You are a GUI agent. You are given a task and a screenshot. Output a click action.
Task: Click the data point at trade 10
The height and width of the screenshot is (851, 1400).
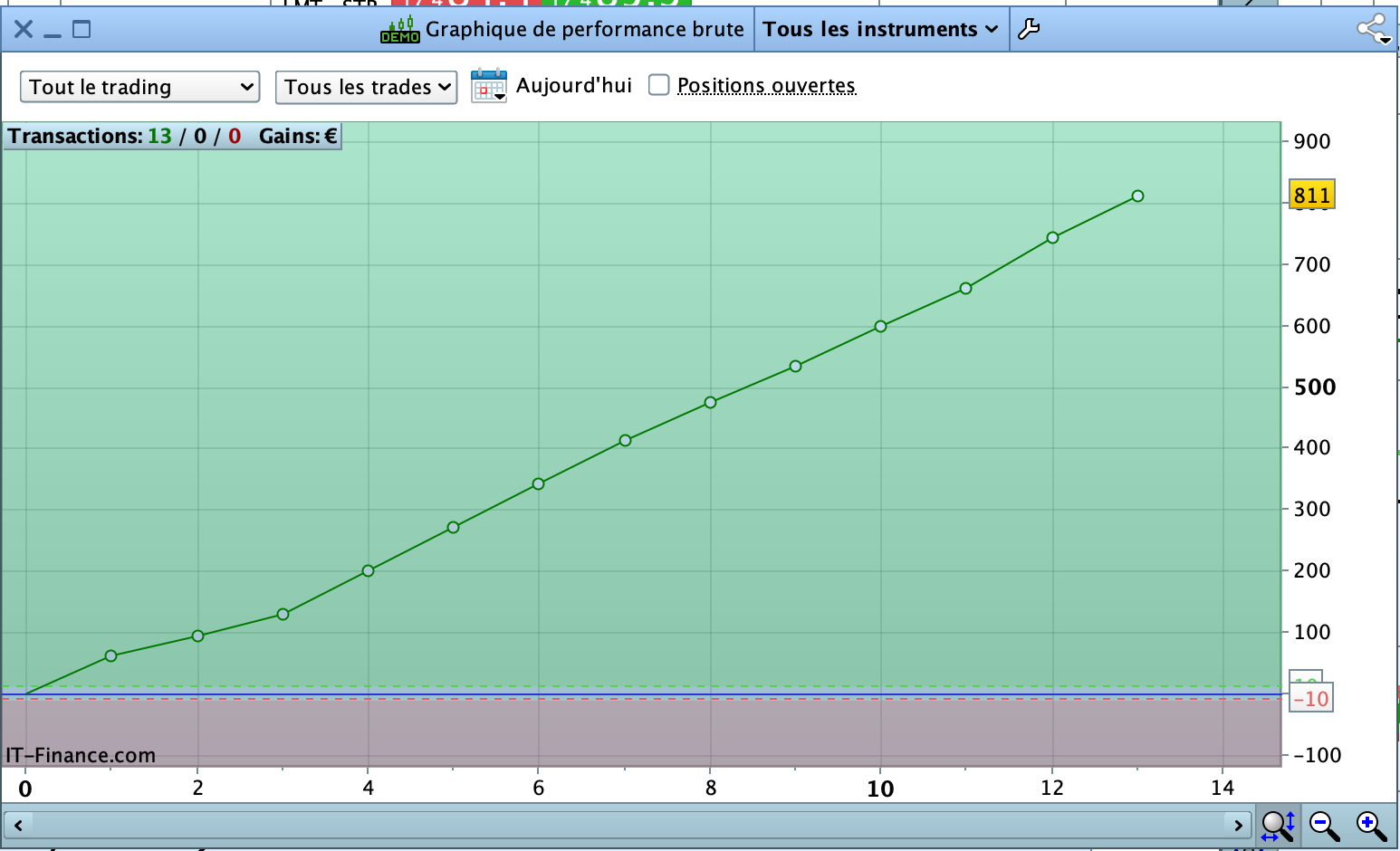tap(880, 326)
